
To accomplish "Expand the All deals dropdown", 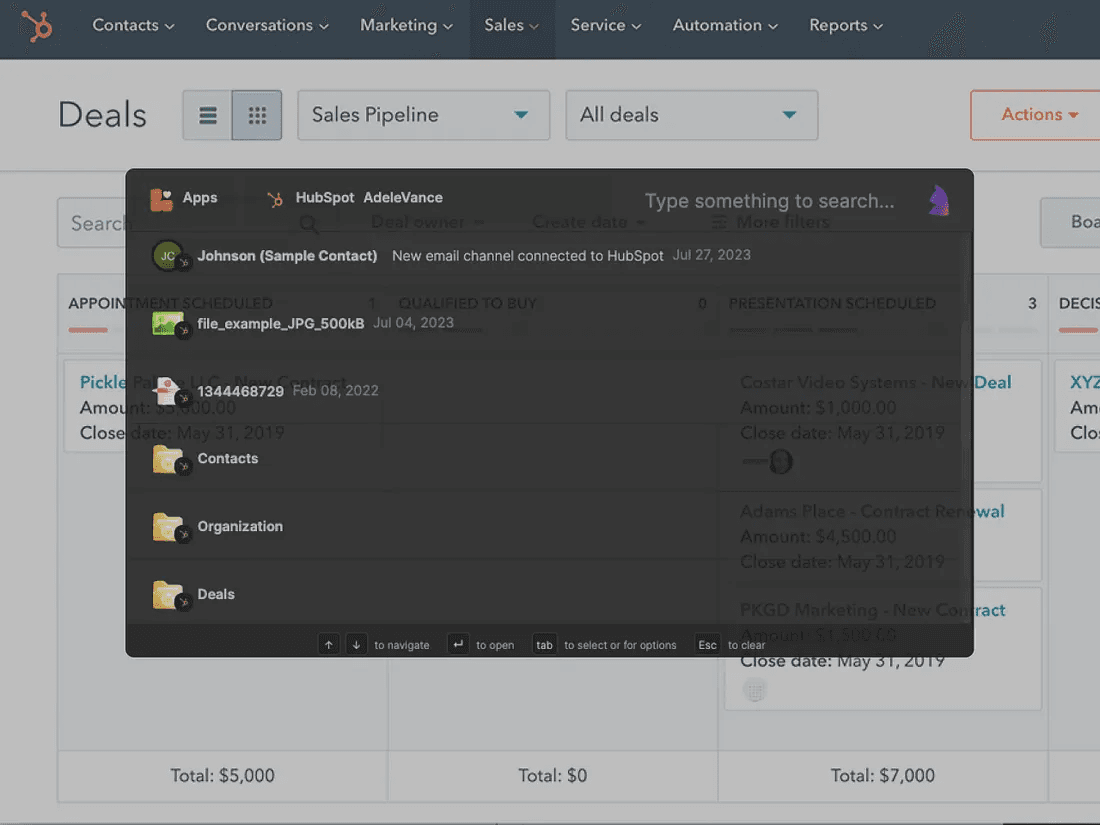I will click(691, 115).
